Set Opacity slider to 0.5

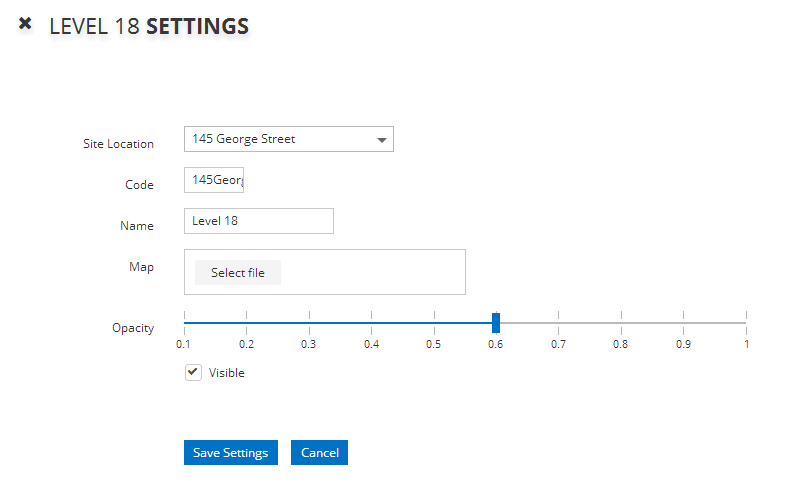[434, 323]
